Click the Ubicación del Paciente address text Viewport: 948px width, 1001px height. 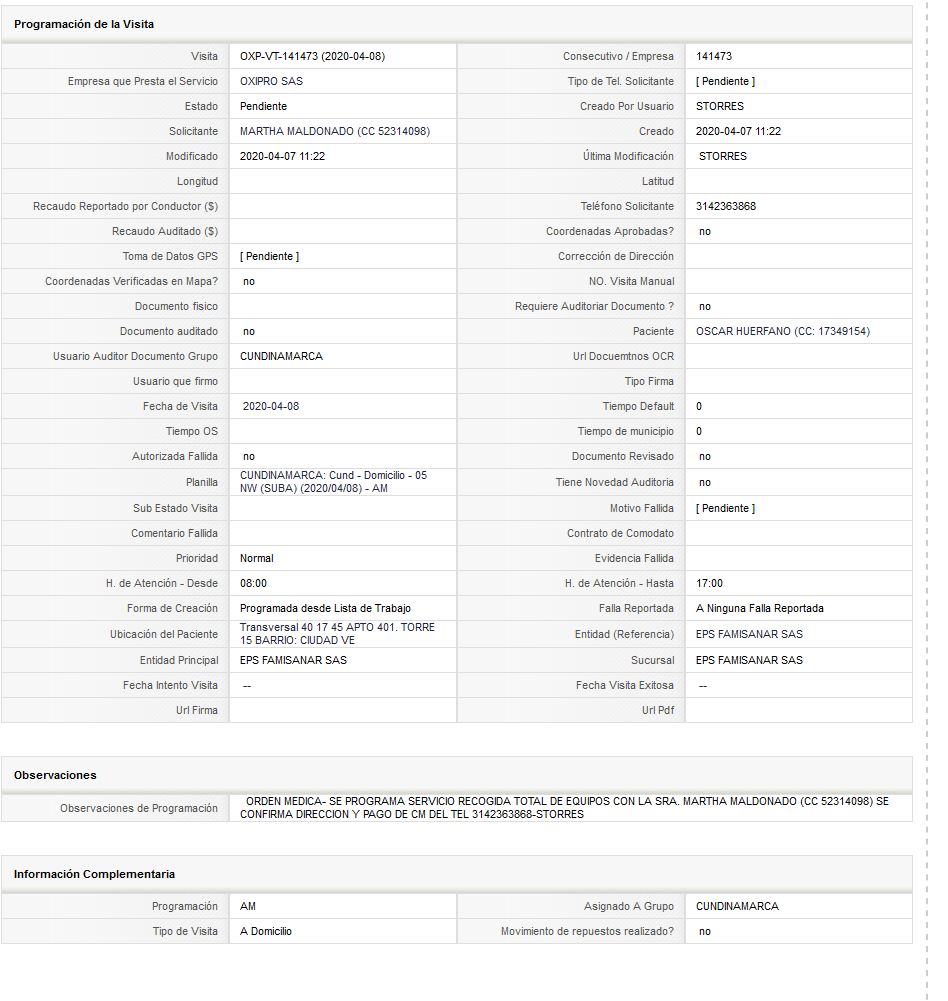coord(337,634)
